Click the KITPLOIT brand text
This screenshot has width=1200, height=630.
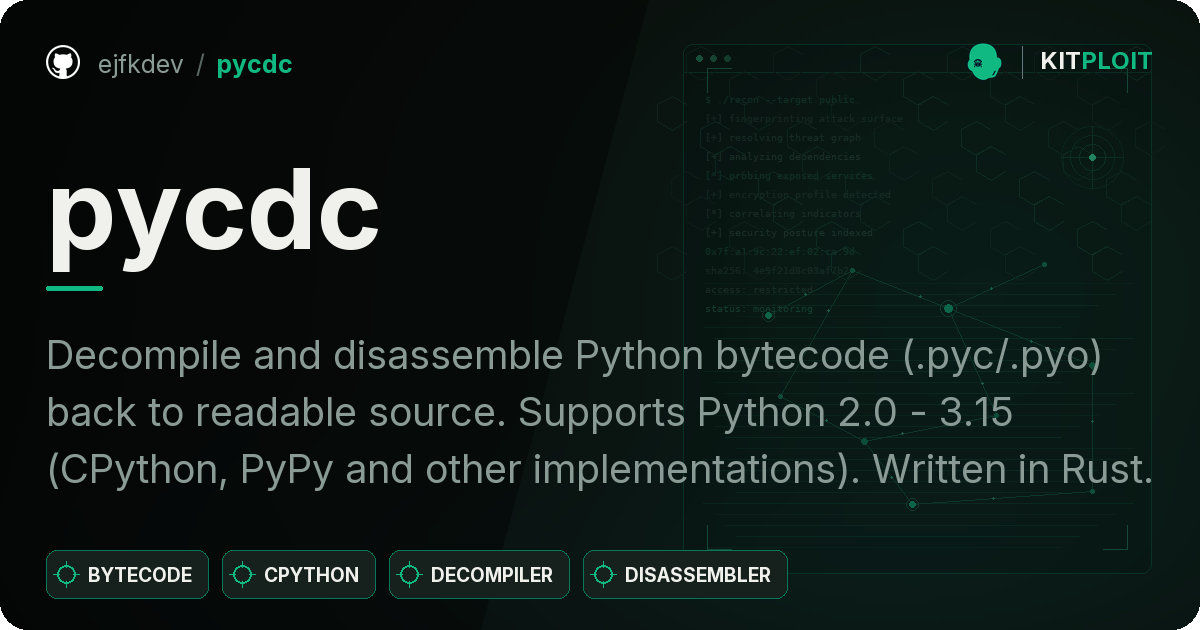[1096, 62]
